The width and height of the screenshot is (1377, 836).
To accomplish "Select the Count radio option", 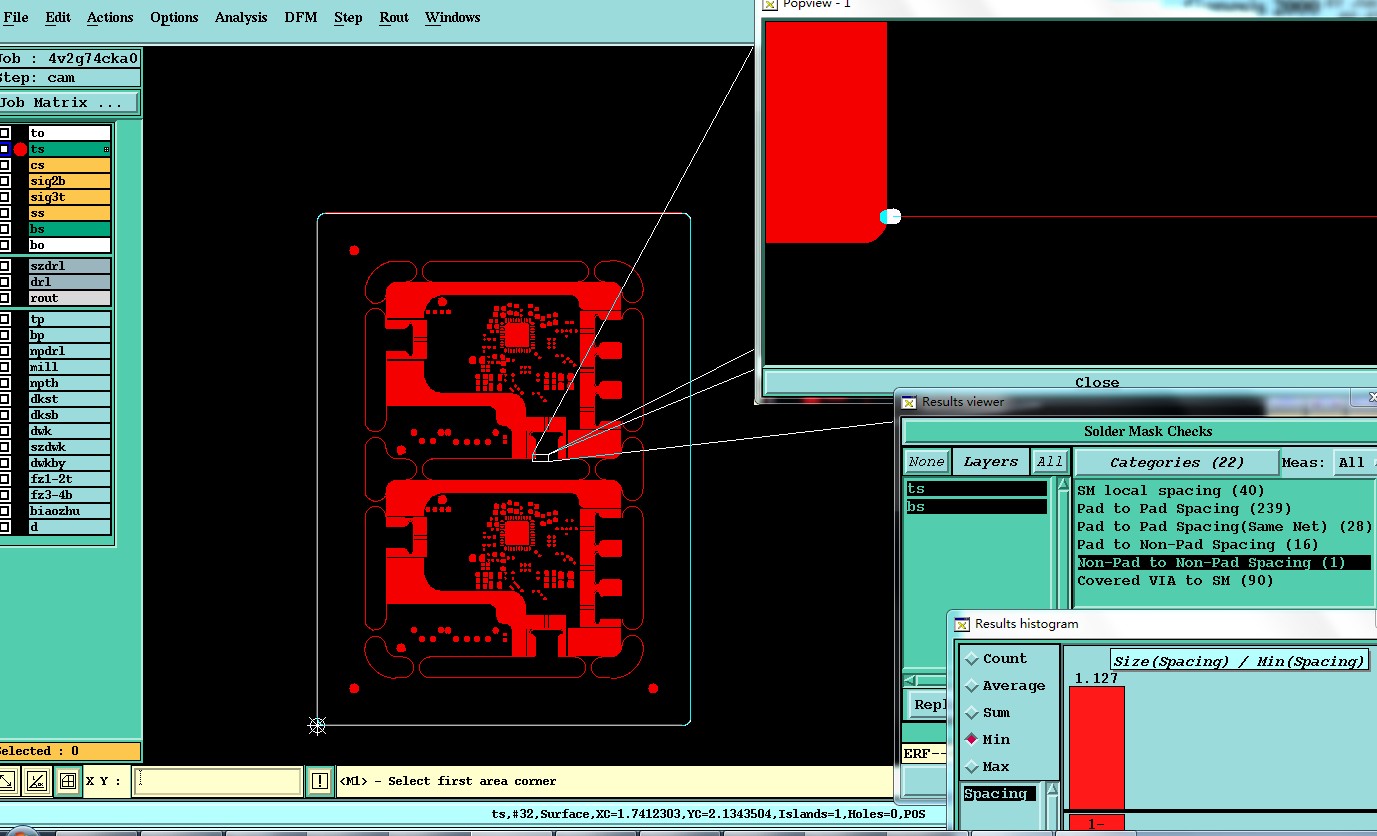I will [x=972, y=659].
